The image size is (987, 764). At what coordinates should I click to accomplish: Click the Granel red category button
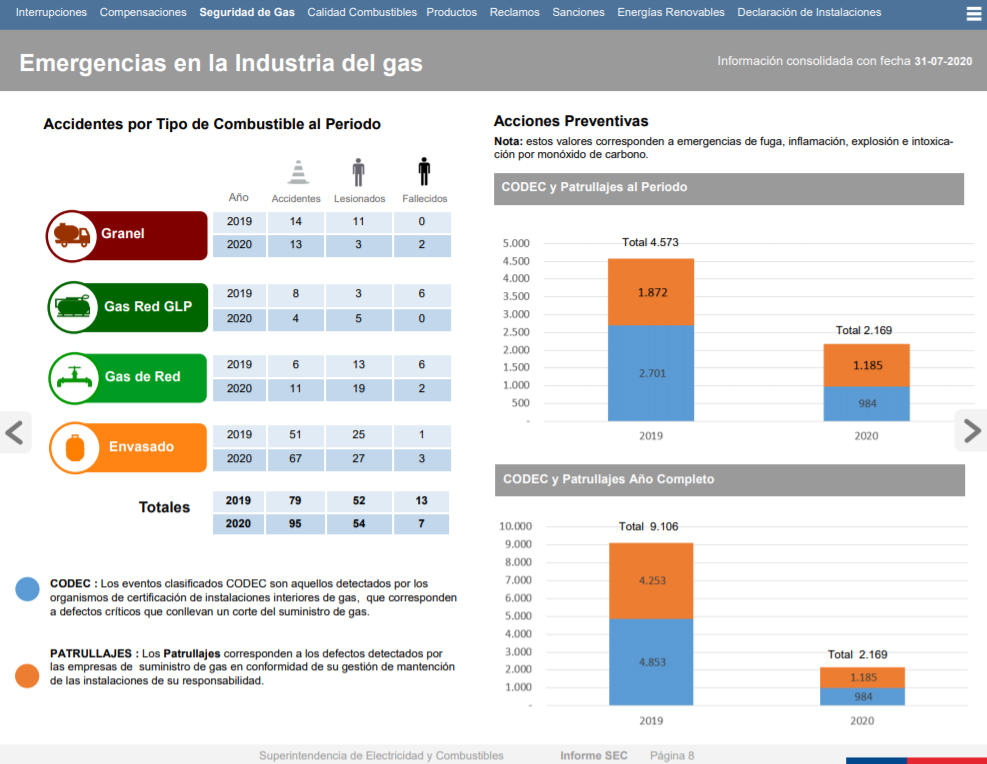[x=127, y=235]
